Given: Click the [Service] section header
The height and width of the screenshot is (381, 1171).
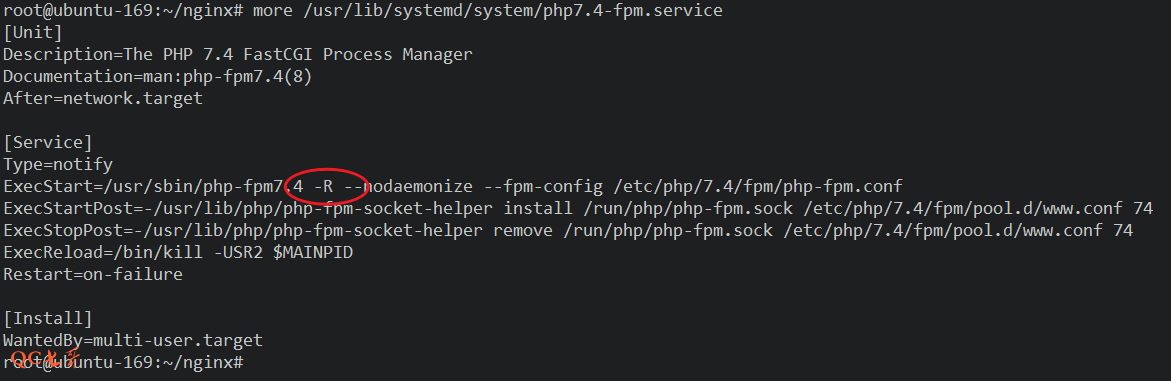Looking at the screenshot, I should (x=48, y=142).
